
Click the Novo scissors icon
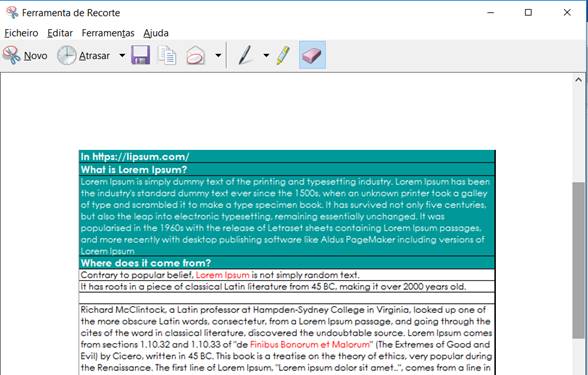[x=11, y=55]
